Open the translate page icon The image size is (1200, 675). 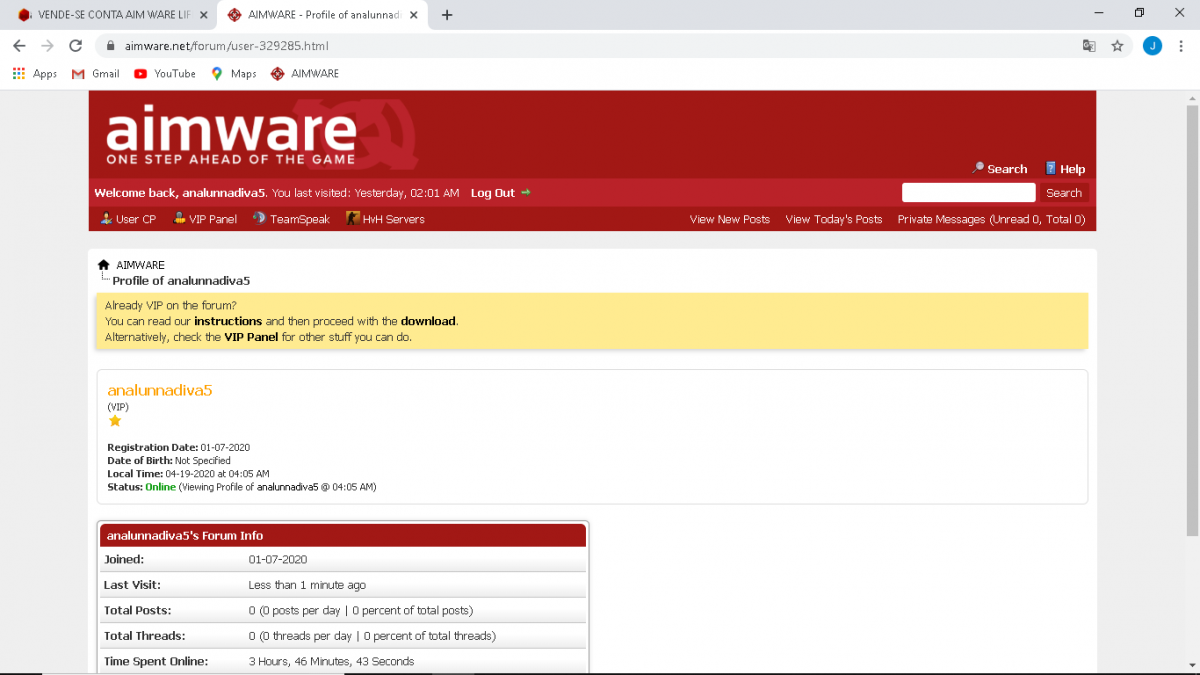(x=1089, y=46)
